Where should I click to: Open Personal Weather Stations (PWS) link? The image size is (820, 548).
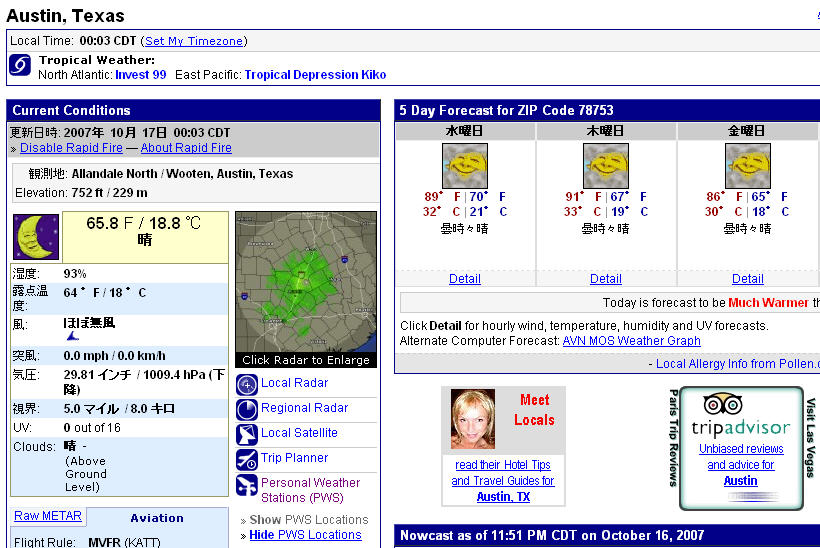click(x=311, y=490)
